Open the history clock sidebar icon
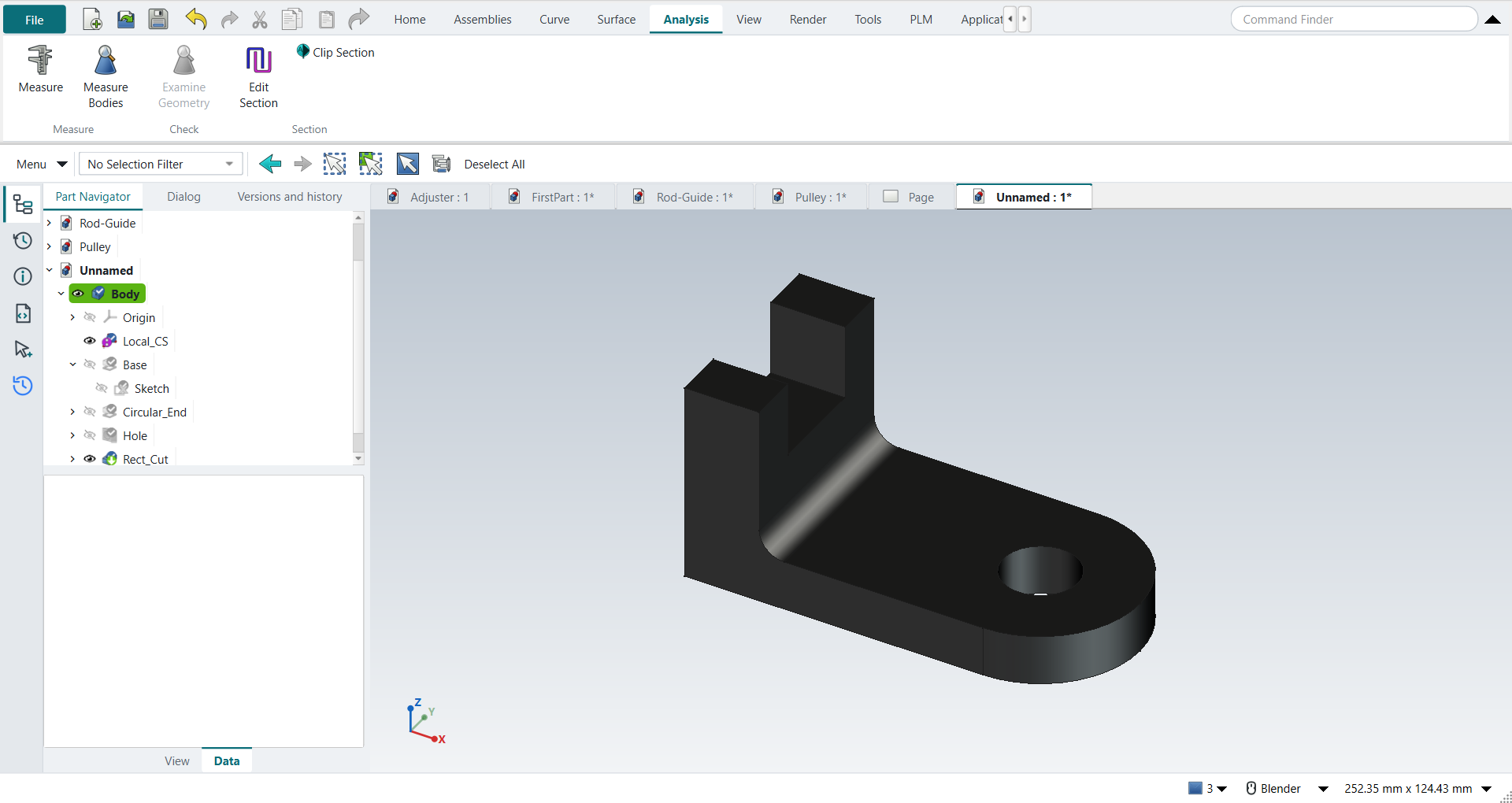The width and height of the screenshot is (1512, 803). tap(23, 240)
